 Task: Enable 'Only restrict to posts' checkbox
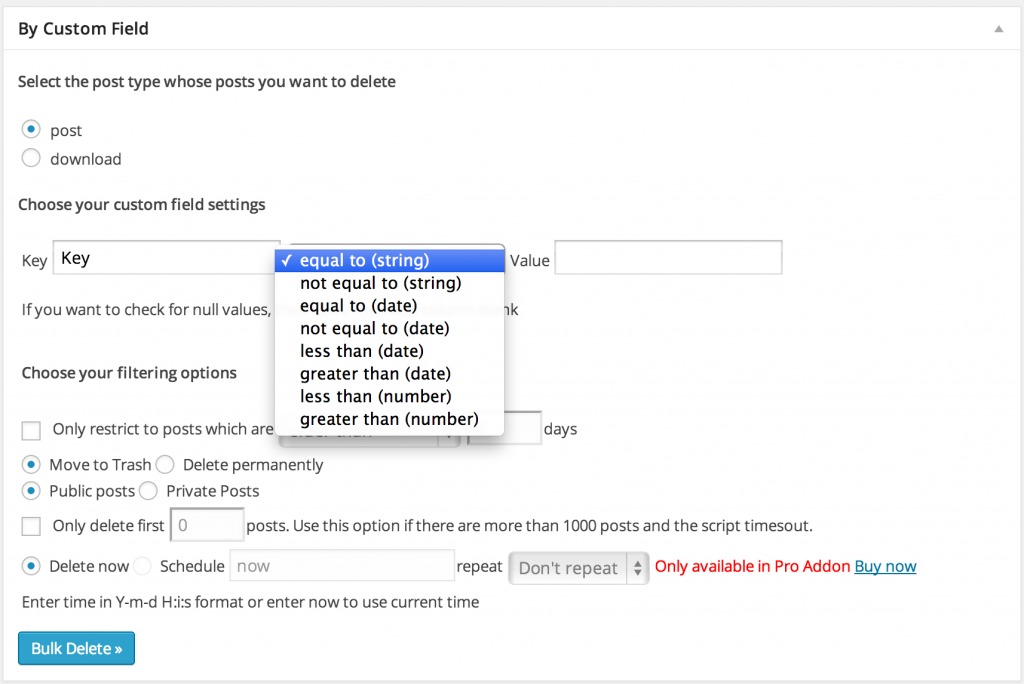pos(30,430)
